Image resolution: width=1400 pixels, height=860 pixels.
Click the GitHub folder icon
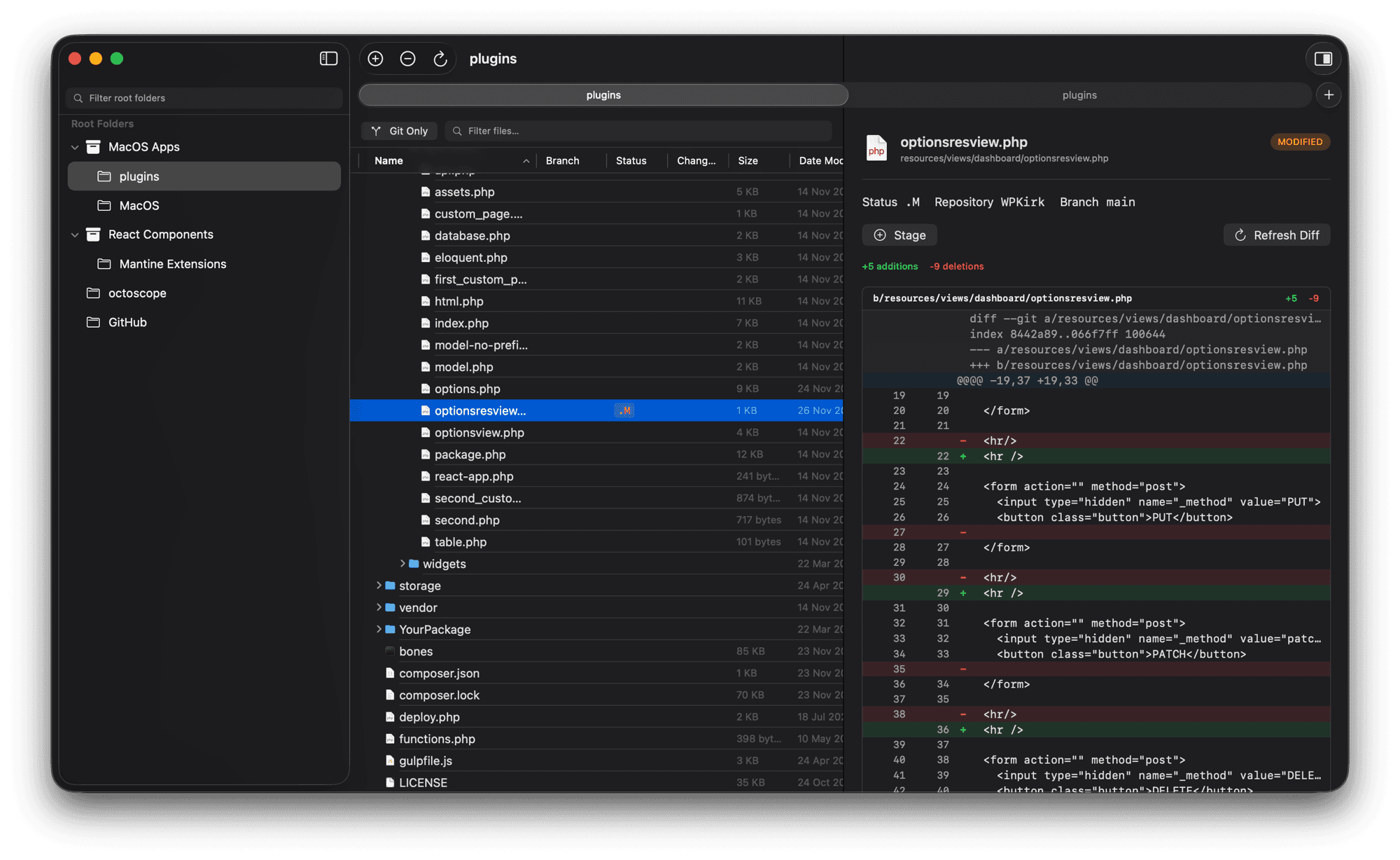pyautogui.click(x=93, y=322)
